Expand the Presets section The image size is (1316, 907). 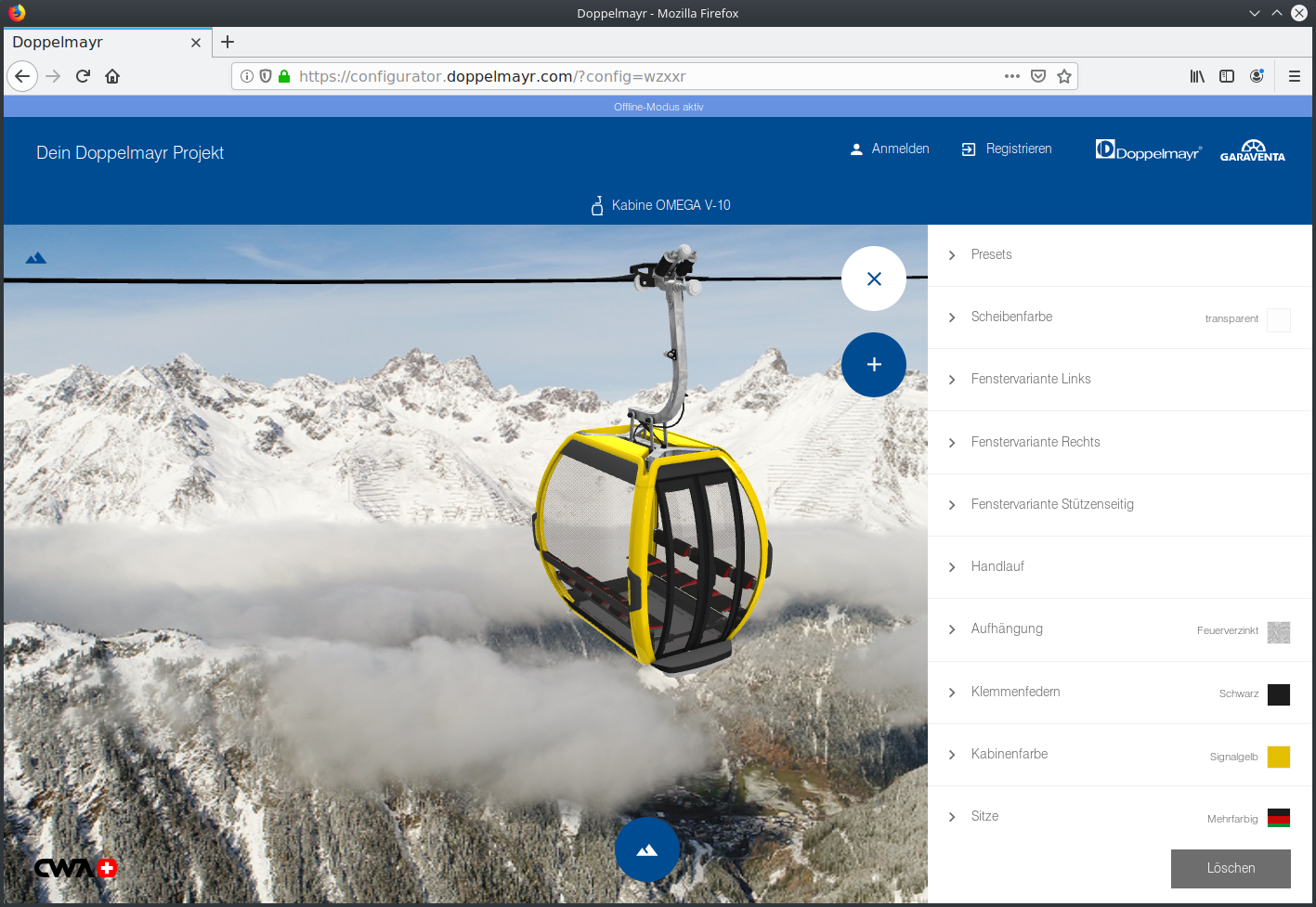click(x=1120, y=254)
